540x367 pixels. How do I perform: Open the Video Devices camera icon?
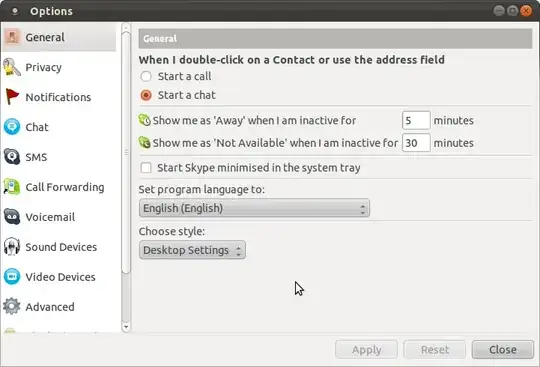point(12,276)
